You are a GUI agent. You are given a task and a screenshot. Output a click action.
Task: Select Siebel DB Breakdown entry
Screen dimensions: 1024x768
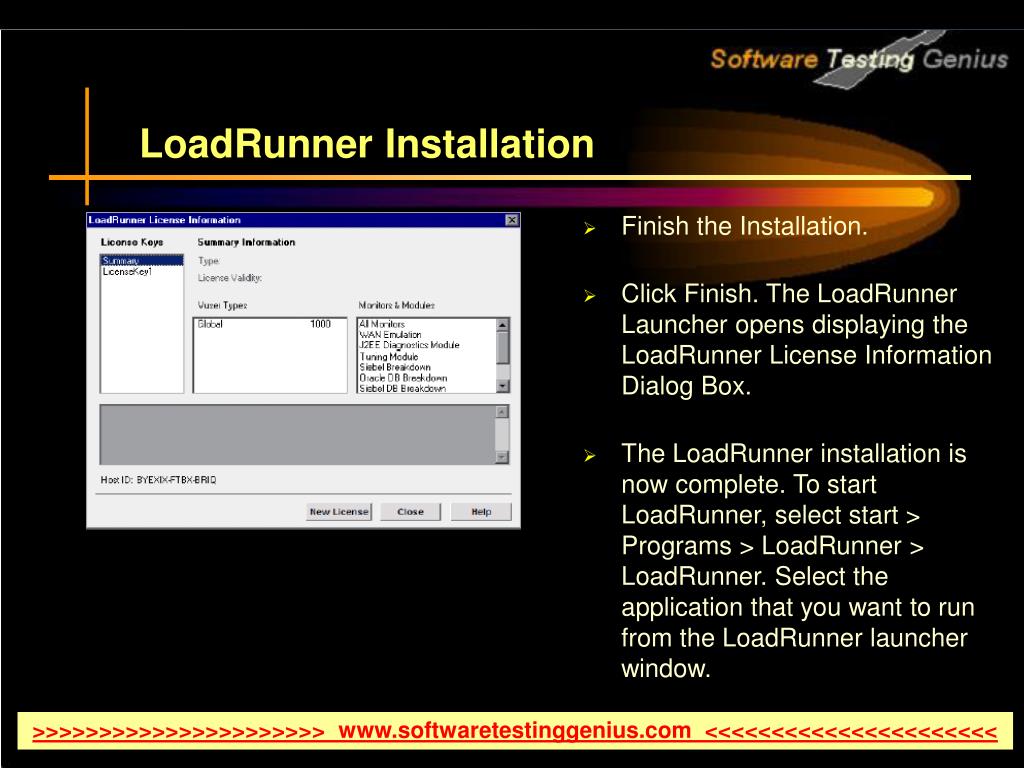(403, 388)
